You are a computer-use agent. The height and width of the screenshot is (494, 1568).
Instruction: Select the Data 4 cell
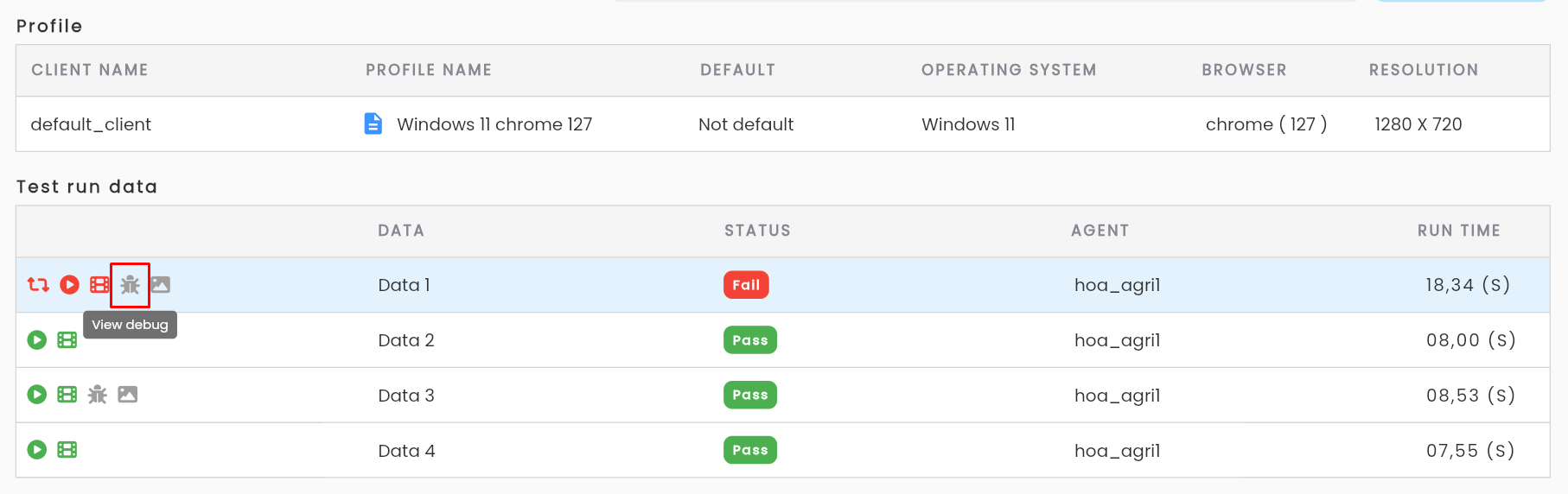[406, 451]
